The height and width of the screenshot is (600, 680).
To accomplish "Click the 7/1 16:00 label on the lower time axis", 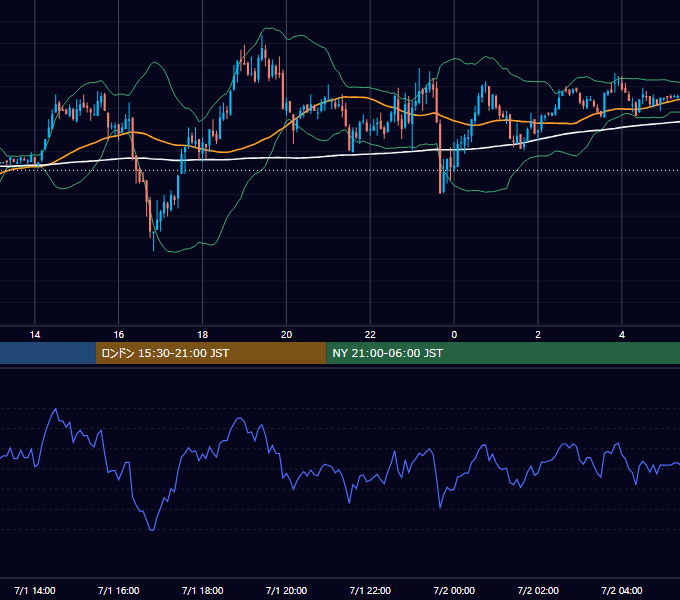I will (x=119, y=590).
